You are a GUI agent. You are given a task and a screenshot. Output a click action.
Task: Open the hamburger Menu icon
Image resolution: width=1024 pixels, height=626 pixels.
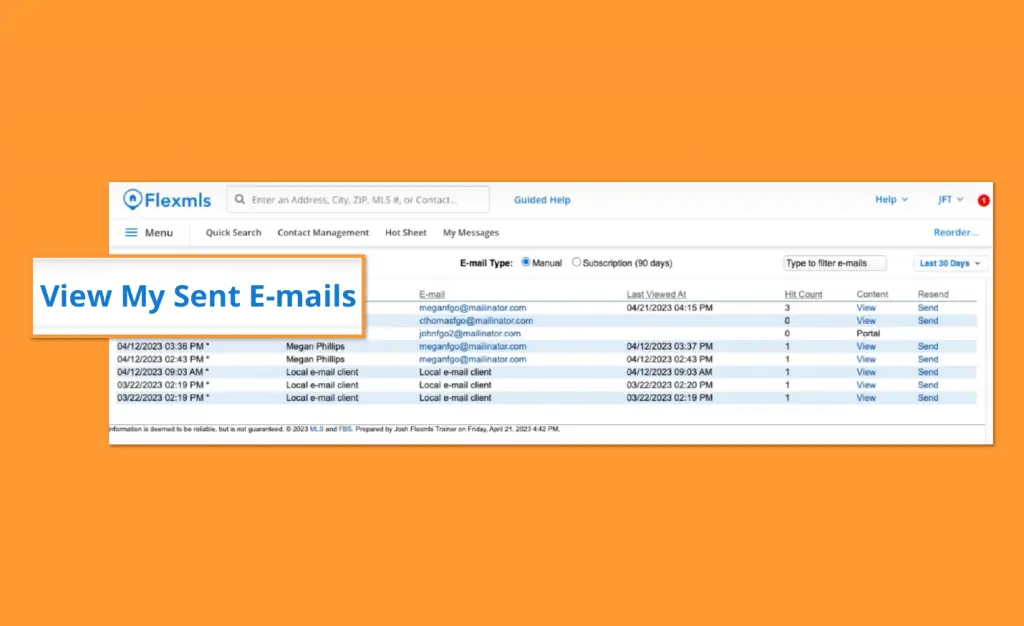(131, 233)
